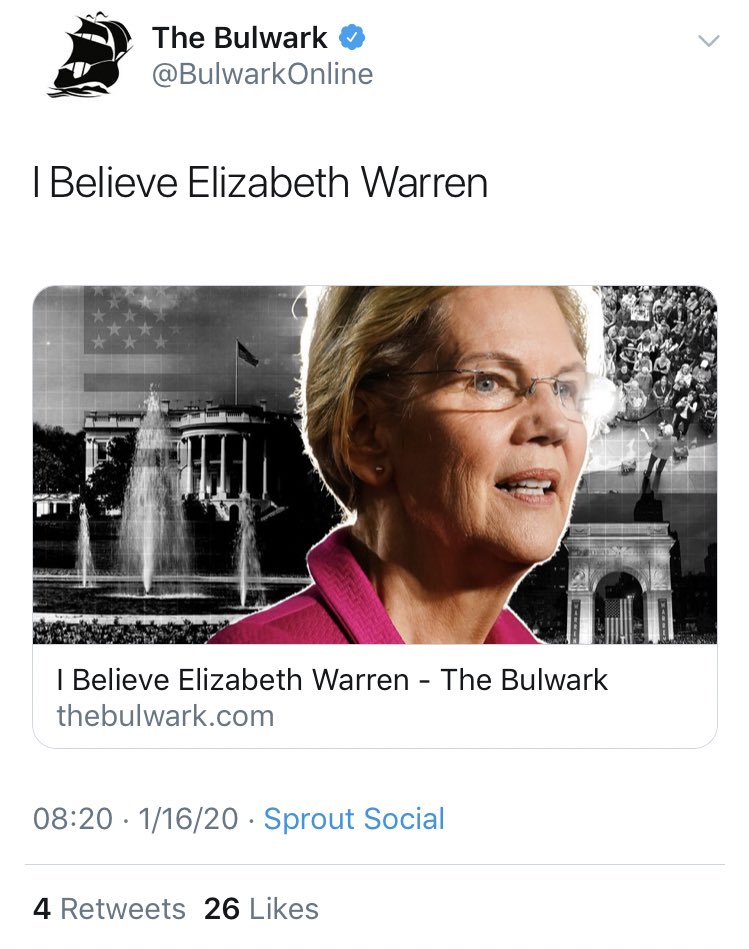Click the blue verified checkmark badge

(x=351, y=38)
